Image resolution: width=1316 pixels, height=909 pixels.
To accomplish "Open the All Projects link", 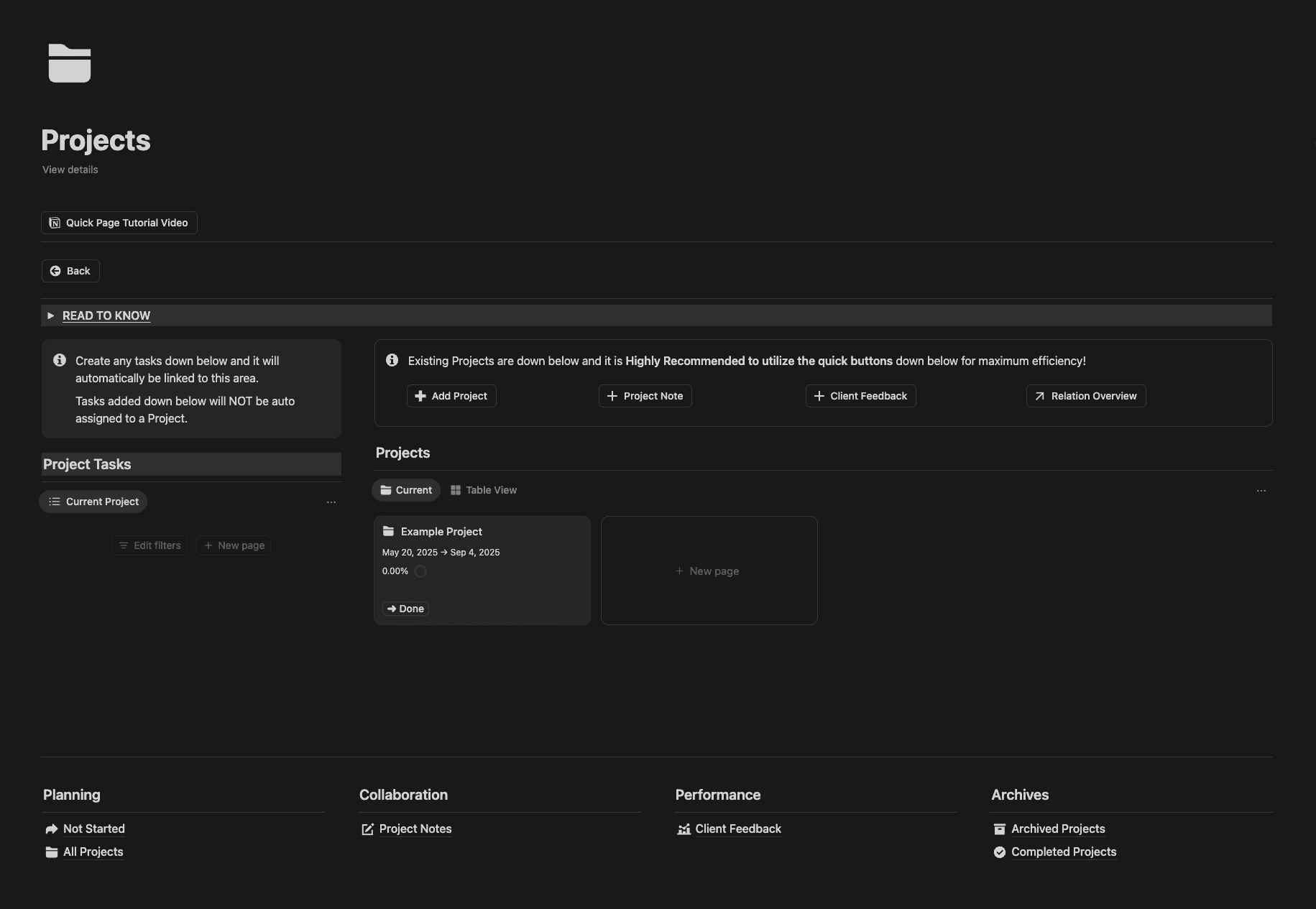I will click(x=93, y=852).
